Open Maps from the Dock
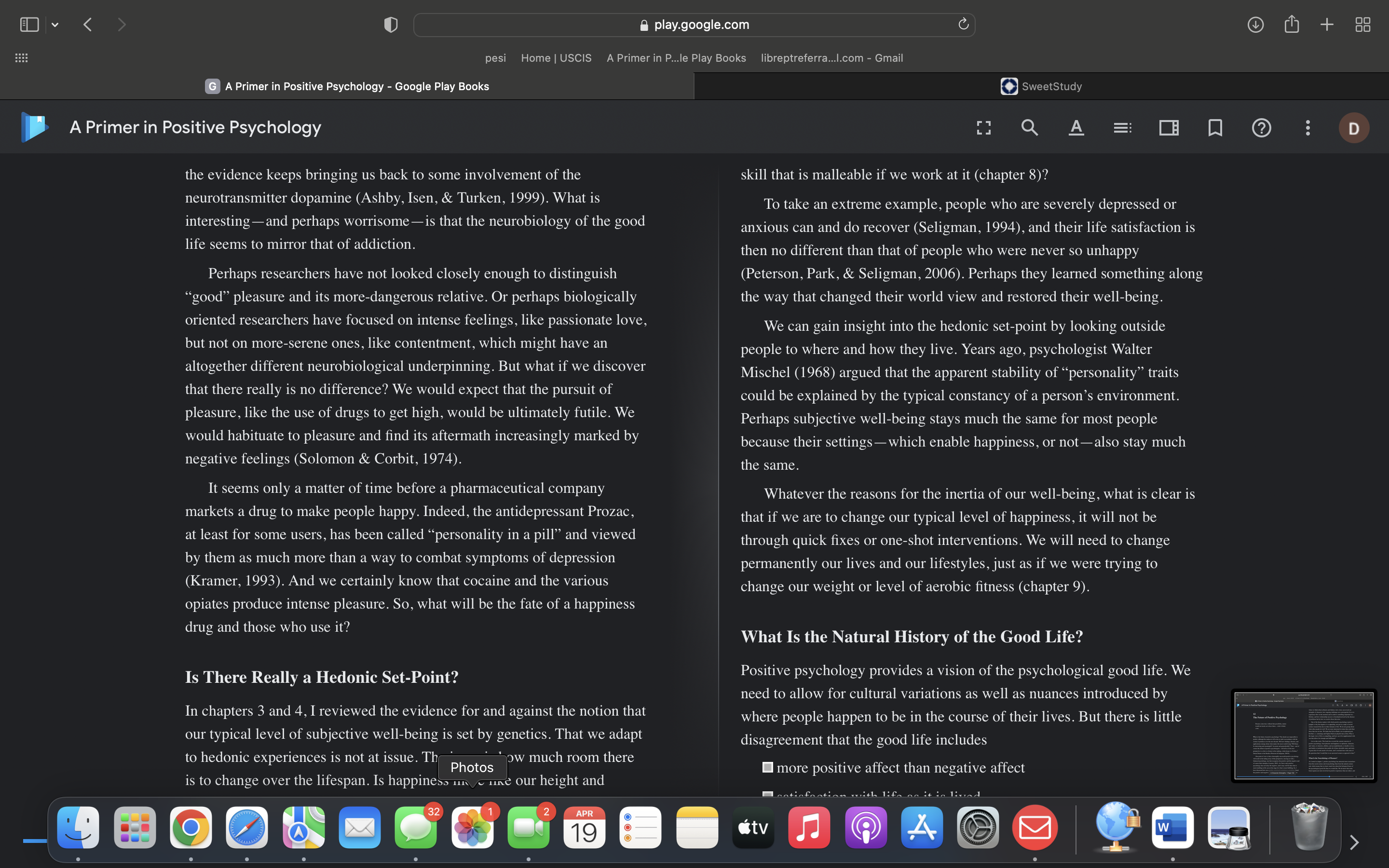The width and height of the screenshot is (1389, 868). click(x=303, y=828)
